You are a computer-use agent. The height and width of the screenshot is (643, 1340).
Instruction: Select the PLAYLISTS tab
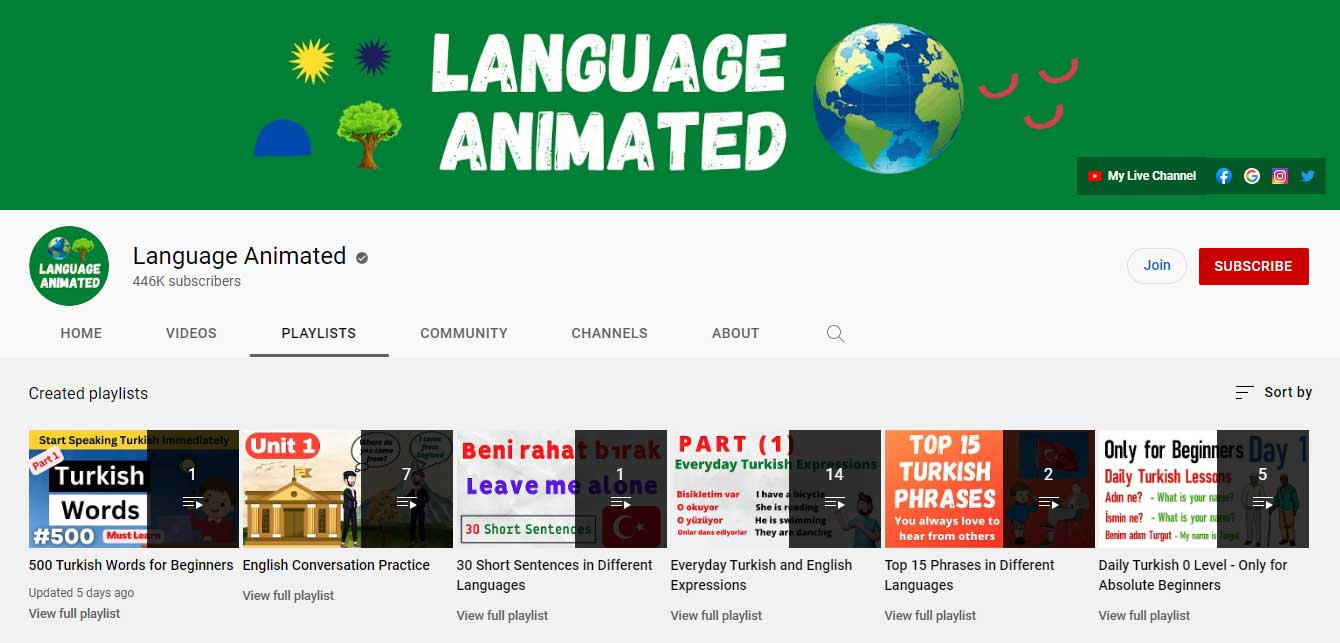(319, 333)
